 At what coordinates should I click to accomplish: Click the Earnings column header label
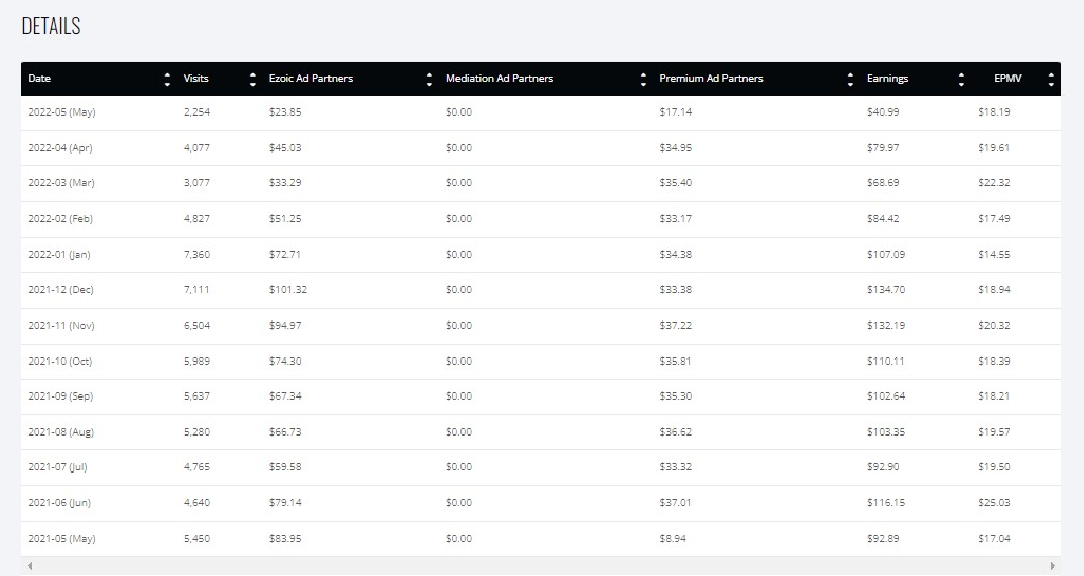(887, 78)
